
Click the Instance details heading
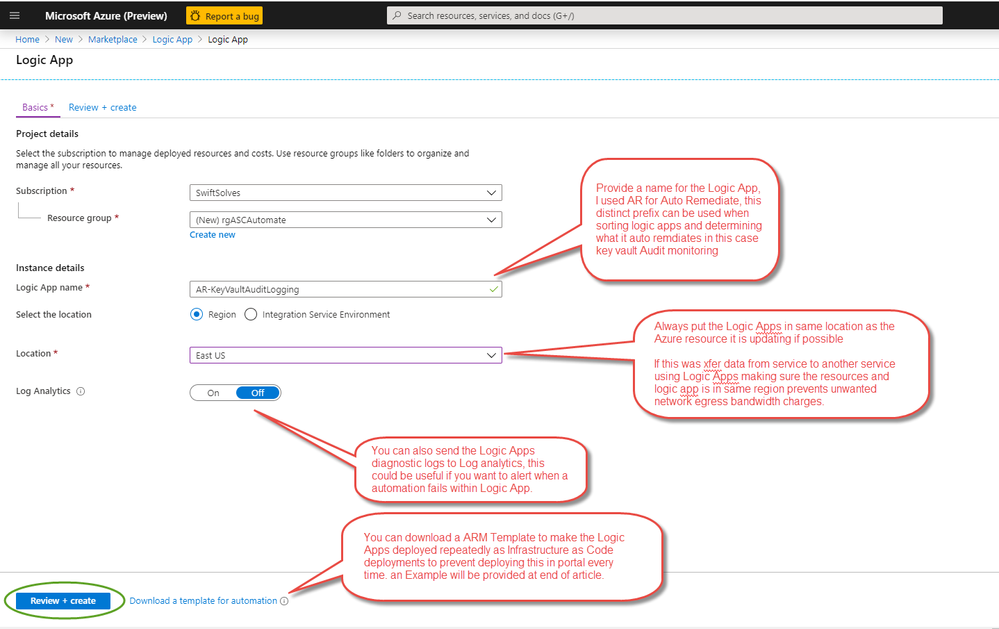pyautogui.click(x=50, y=268)
